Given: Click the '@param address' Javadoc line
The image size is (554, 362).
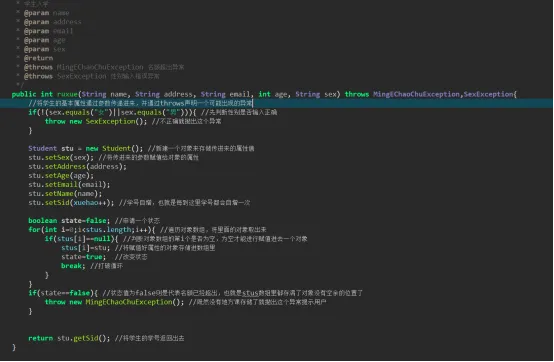Looking at the screenshot, I should (x=52, y=22).
